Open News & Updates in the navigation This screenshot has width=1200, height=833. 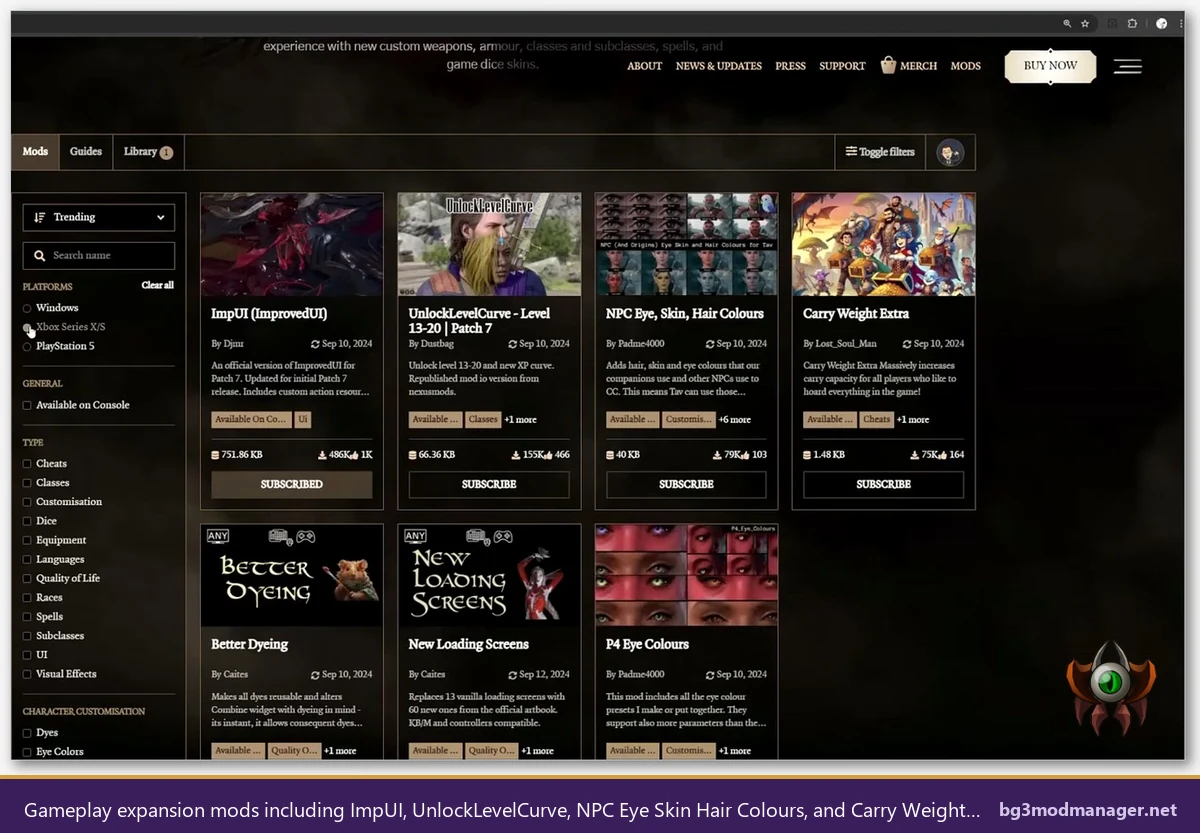click(x=719, y=66)
